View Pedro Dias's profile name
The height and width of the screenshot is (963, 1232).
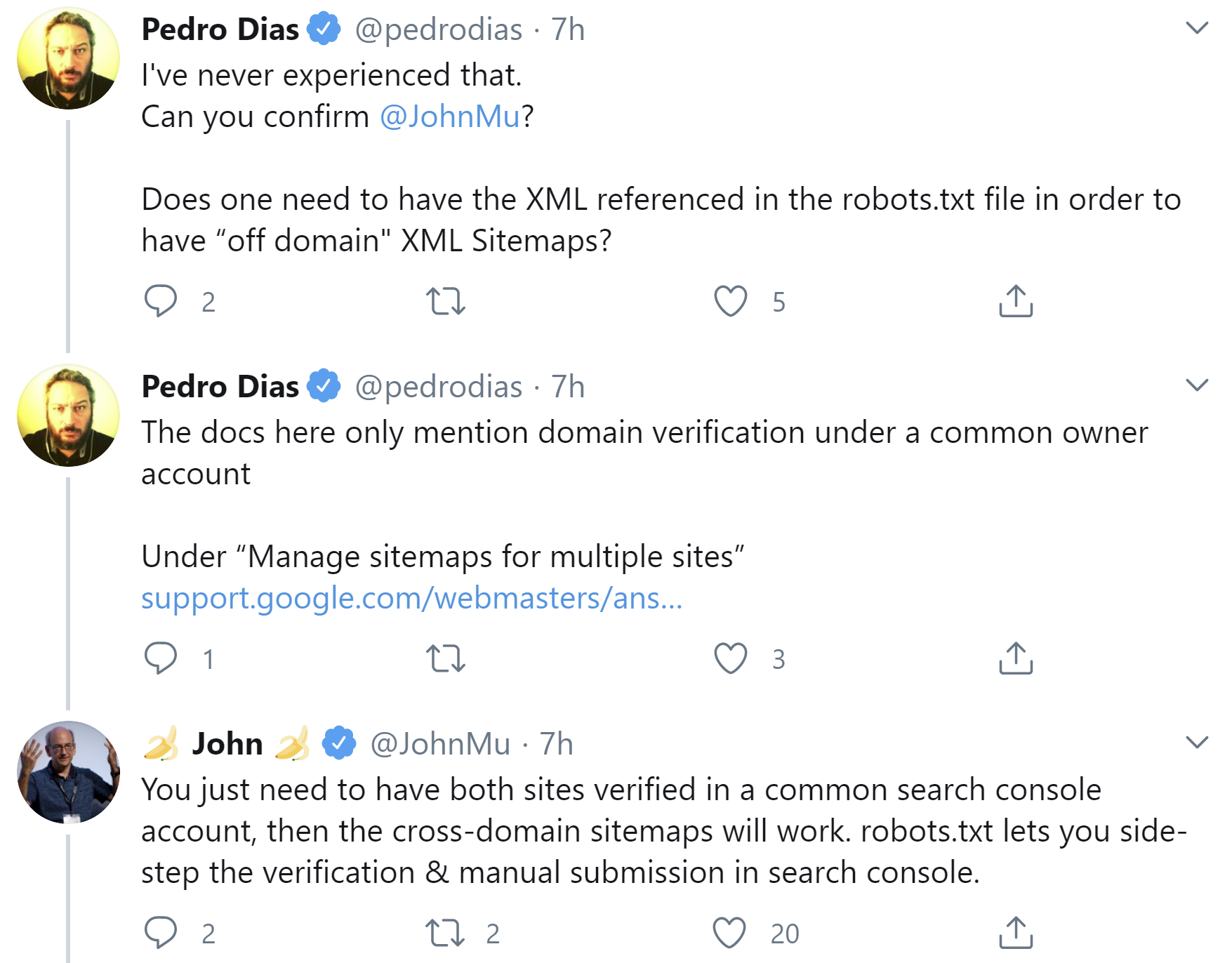[219, 29]
